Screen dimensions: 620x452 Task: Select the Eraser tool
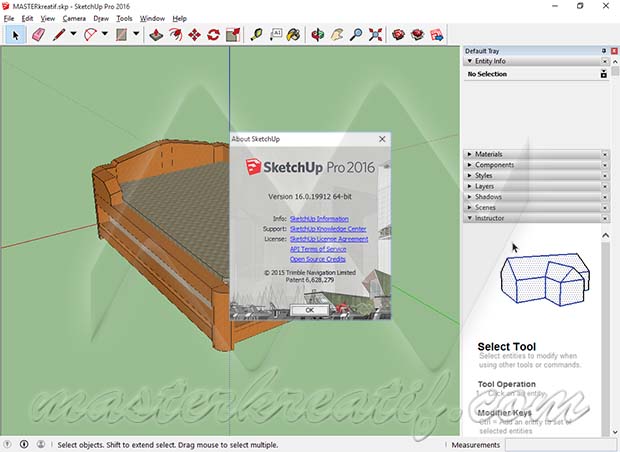pyautogui.click(x=38, y=35)
